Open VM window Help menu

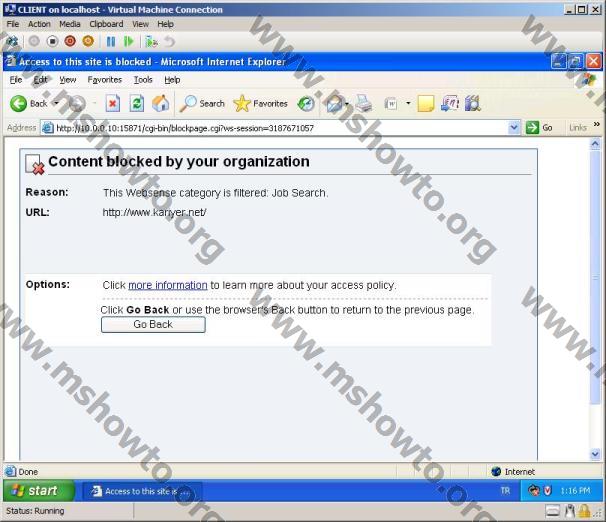(x=165, y=24)
